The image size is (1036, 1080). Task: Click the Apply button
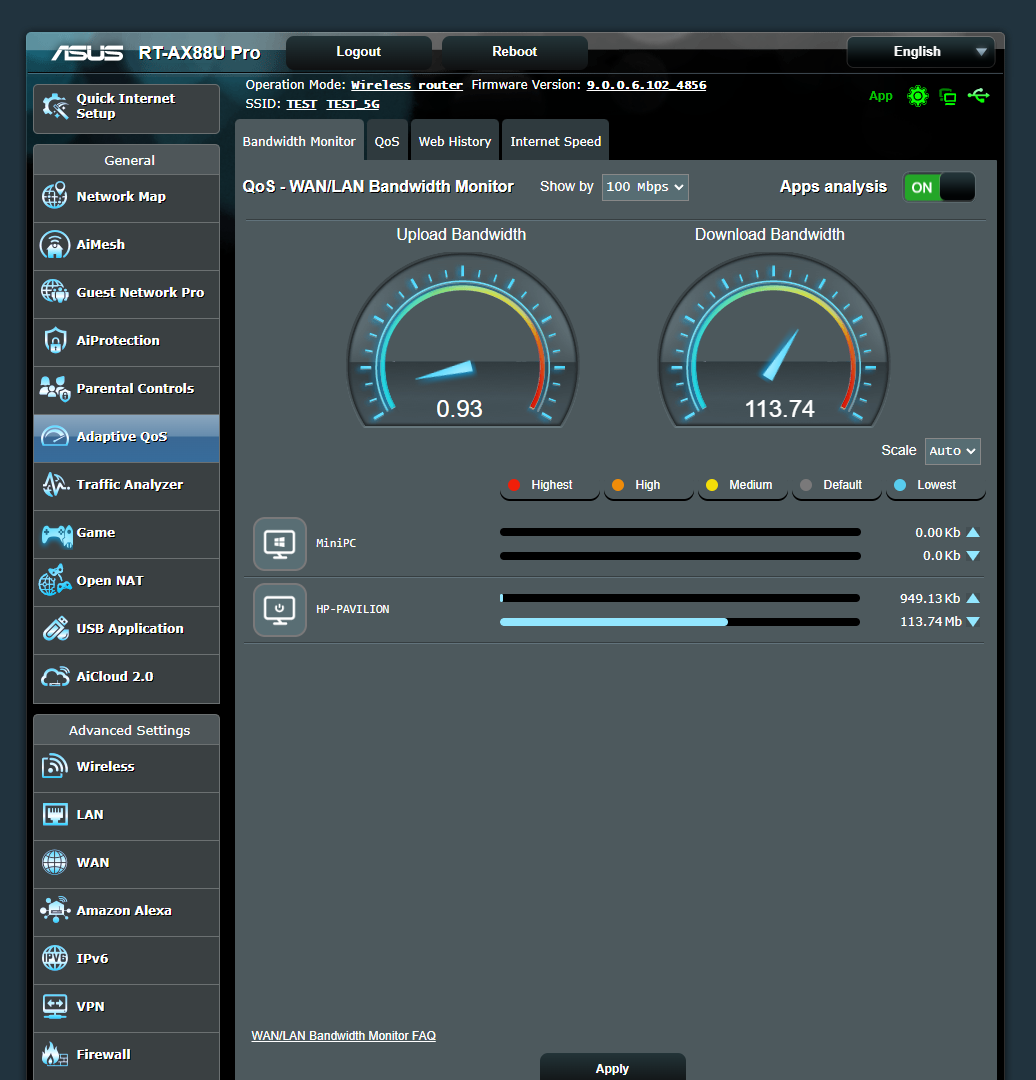coord(612,1067)
